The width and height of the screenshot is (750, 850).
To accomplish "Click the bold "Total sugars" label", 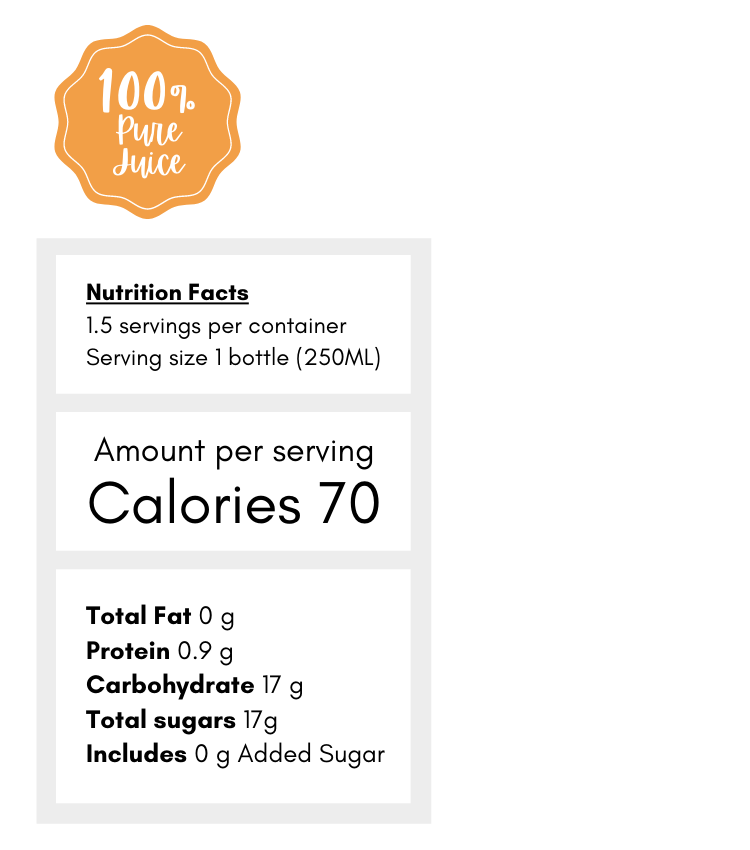I will 161,720.
